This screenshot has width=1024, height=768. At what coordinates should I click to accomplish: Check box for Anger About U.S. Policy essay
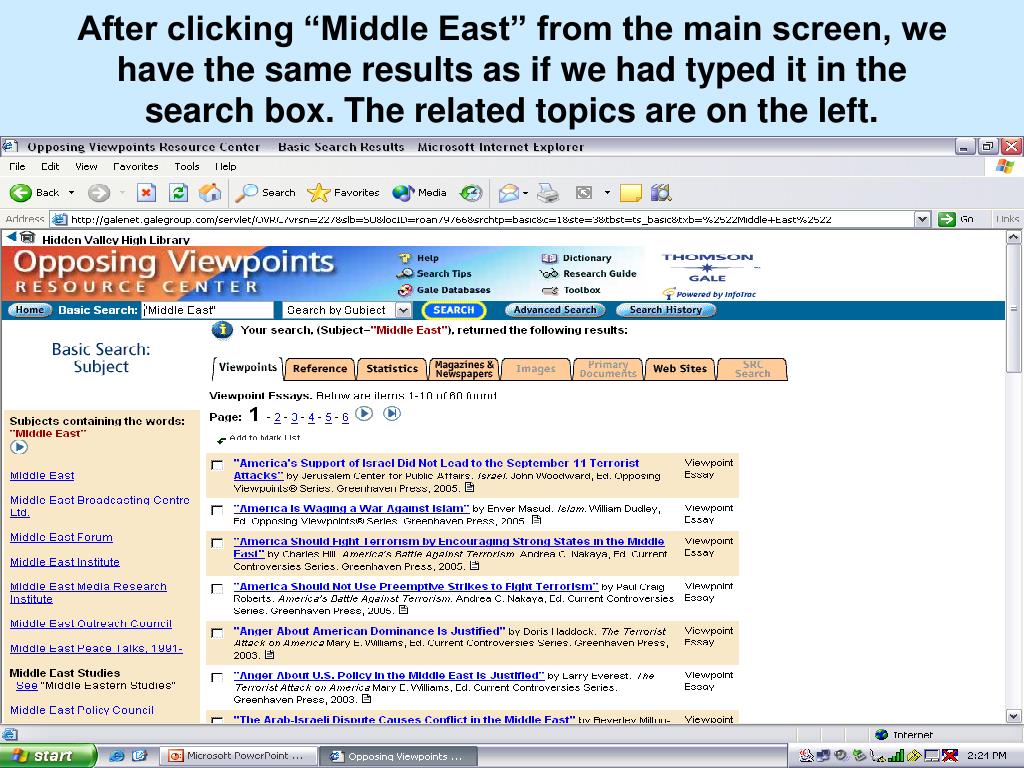tap(217, 678)
